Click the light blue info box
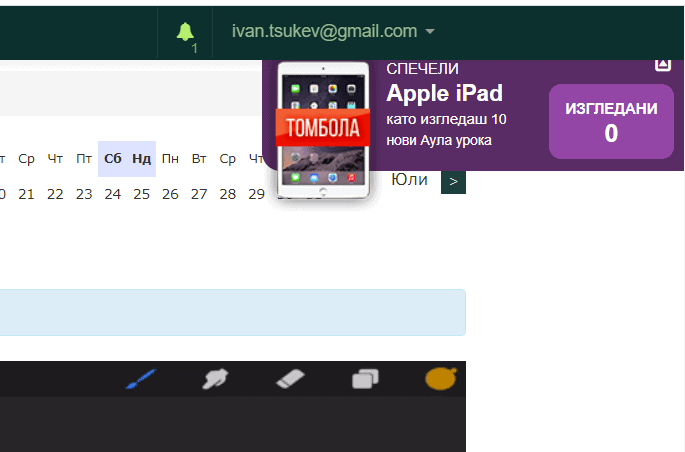Image resolution: width=685 pixels, height=452 pixels. (x=233, y=312)
